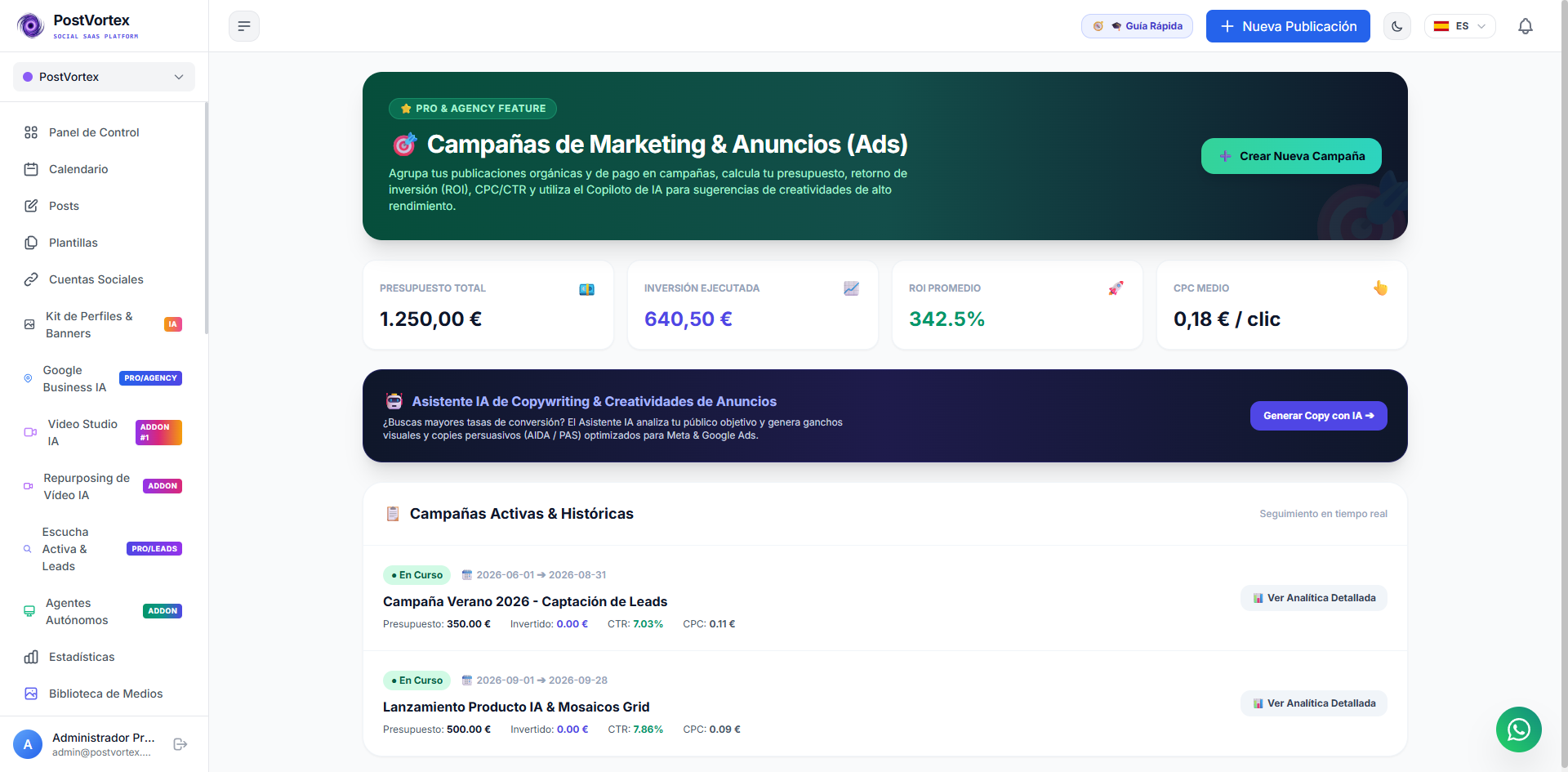Viewport: 1568px width, 772px height.
Task: Open Escucha Activa & Leads section
Action: tap(103, 549)
